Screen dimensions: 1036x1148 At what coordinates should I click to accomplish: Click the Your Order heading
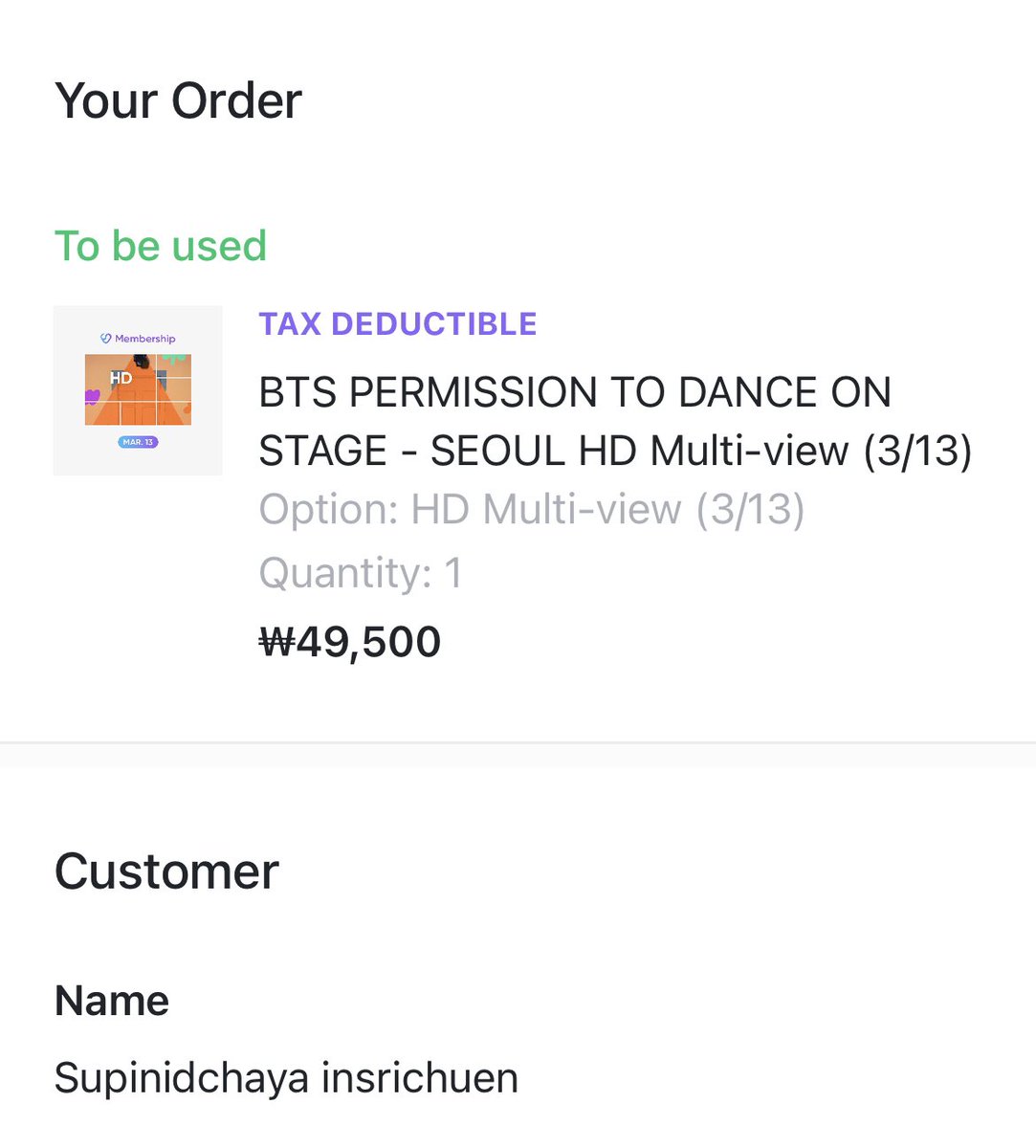[x=179, y=100]
